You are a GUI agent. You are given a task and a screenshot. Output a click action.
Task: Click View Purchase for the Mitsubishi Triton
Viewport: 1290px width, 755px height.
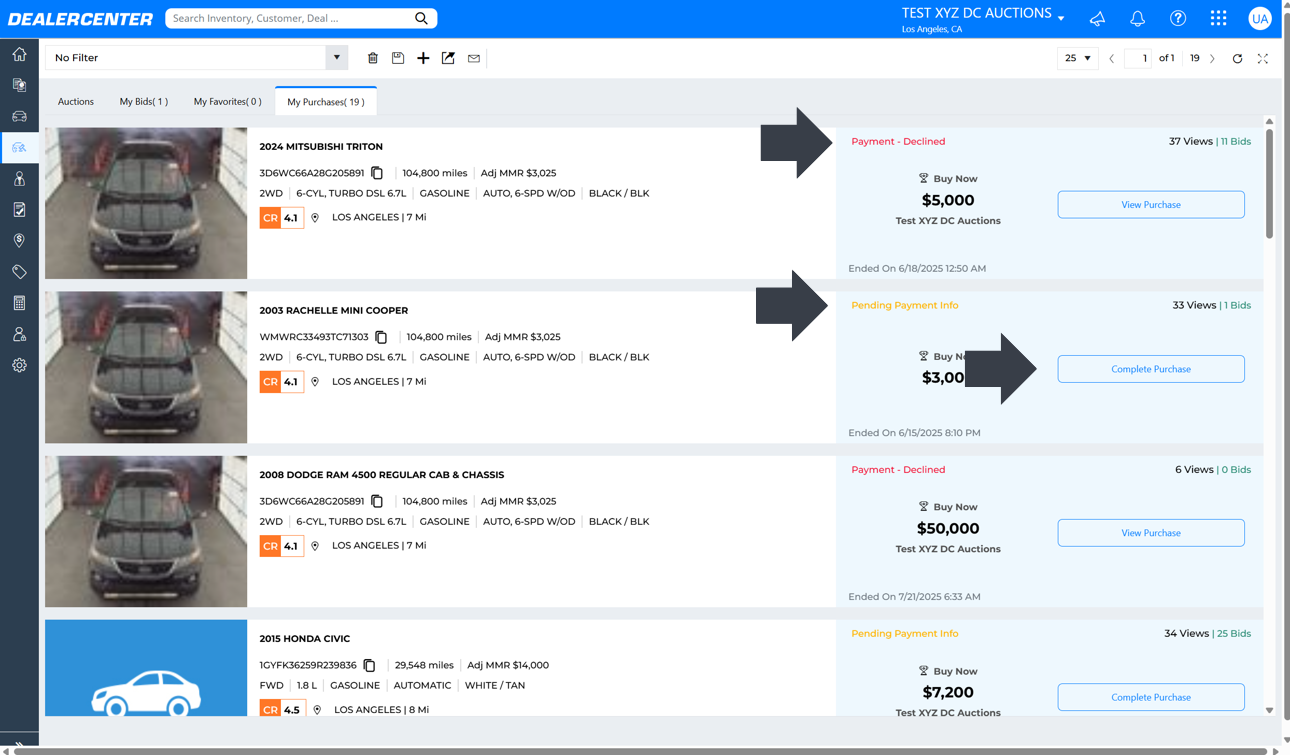(x=1151, y=204)
